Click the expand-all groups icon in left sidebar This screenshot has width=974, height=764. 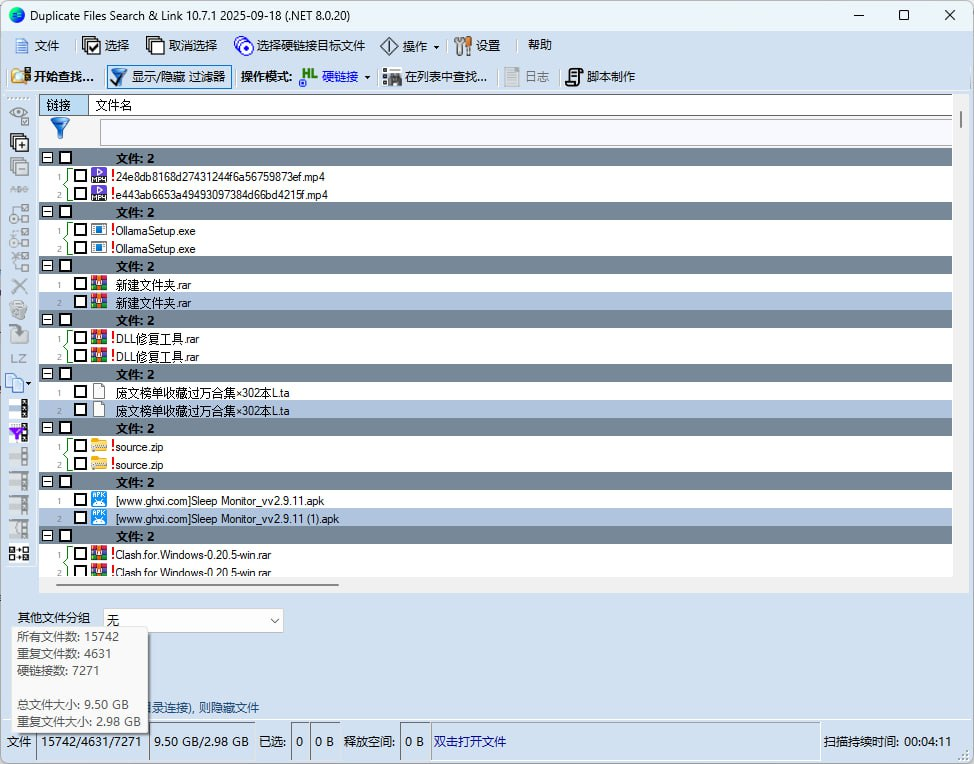tap(19, 142)
